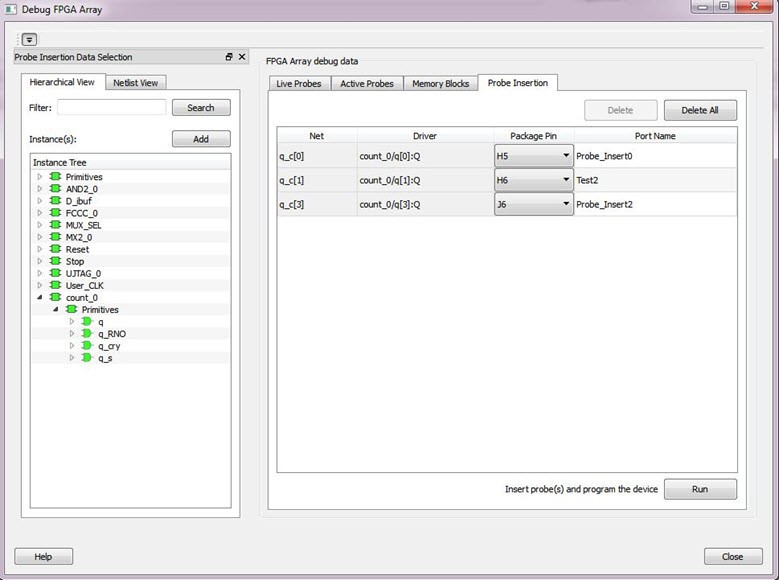The height and width of the screenshot is (580, 779).
Task: Switch to the Live Probes tab
Action: (299, 84)
